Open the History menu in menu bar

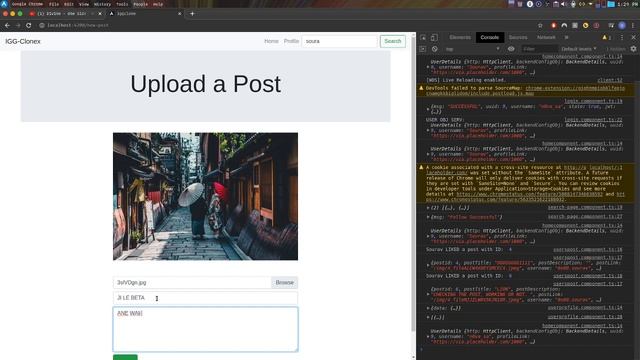click(x=102, y=4)
